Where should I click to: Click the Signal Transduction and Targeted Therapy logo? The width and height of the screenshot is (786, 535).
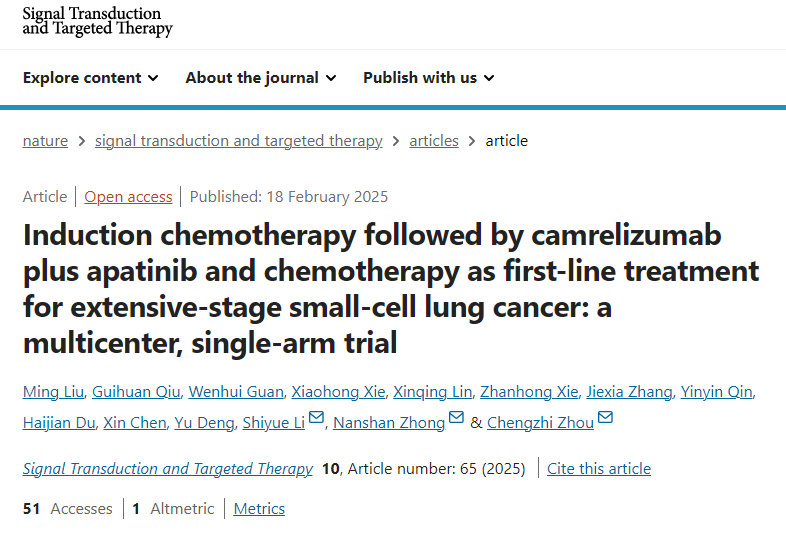tap(97, 21)
